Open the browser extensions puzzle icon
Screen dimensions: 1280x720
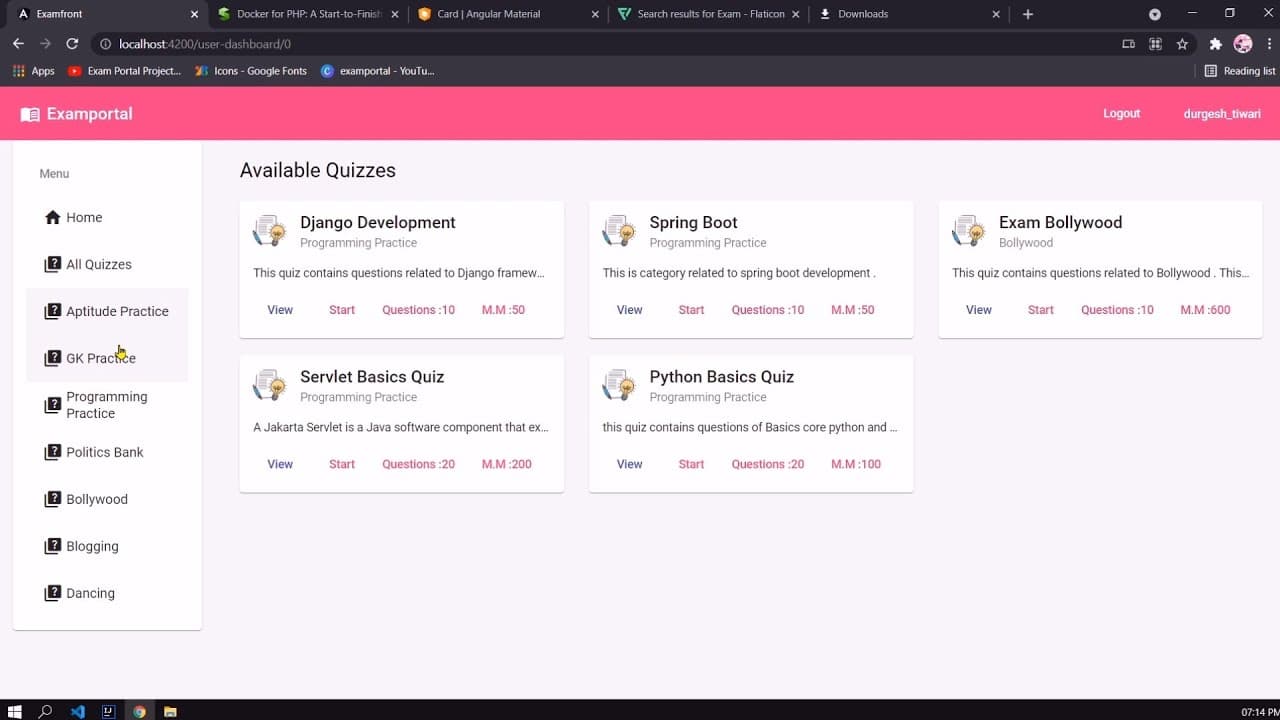pyautogui.click(x=1216, y=44)
